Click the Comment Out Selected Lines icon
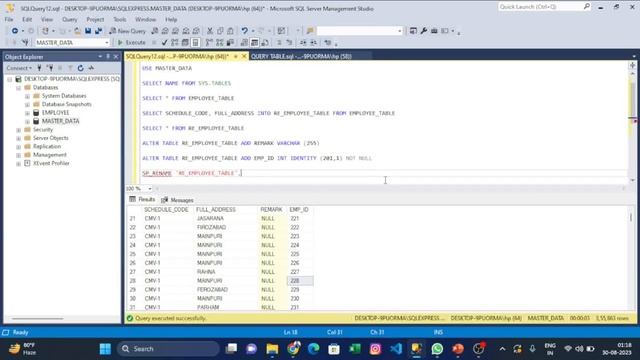This screenshot has width=640, height=360. [279, 42]
